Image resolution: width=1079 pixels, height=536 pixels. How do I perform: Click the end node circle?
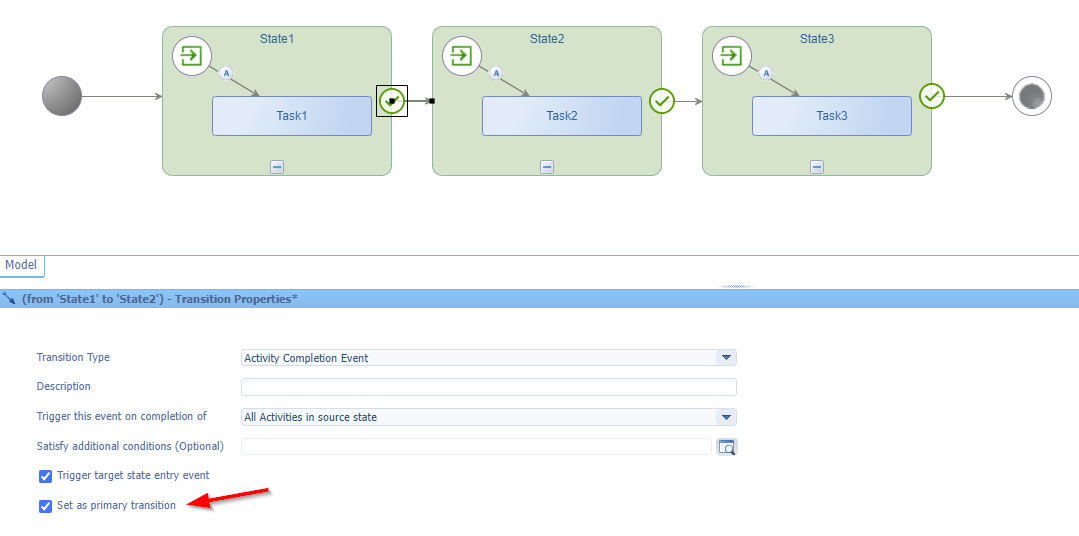coord(1032,97)
